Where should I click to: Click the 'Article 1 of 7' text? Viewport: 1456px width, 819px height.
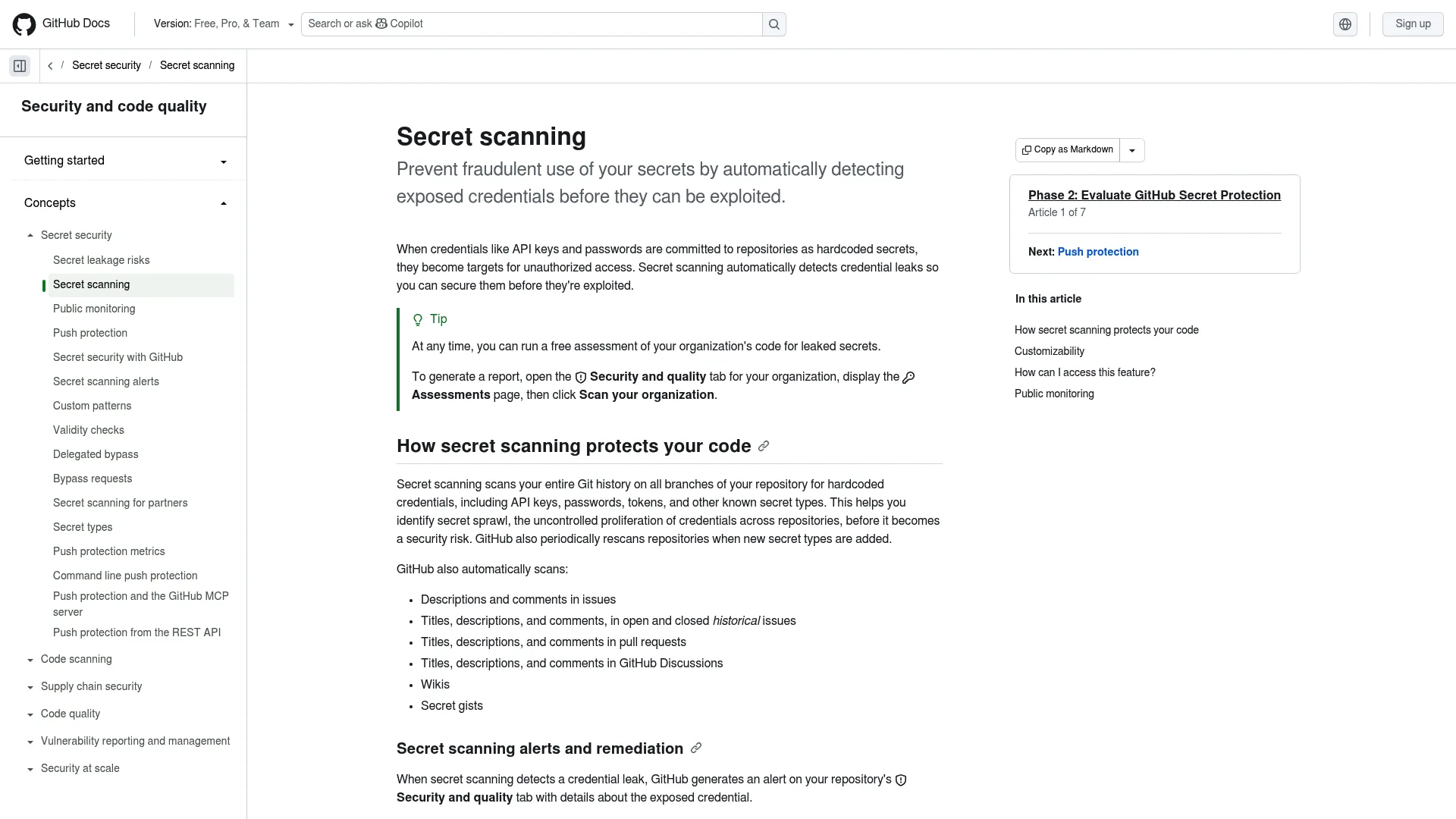point(1057,212)
